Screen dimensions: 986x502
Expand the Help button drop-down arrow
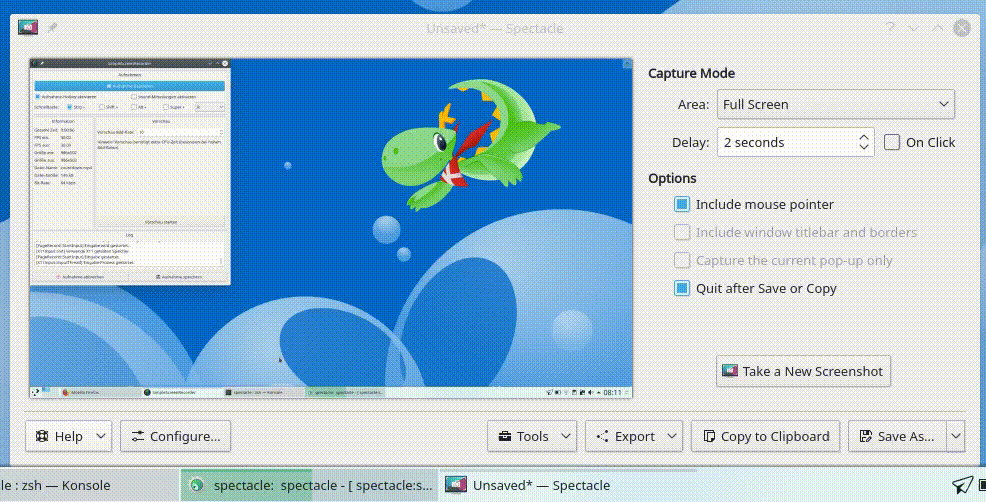pyautogui.click(x=101, y=436)
